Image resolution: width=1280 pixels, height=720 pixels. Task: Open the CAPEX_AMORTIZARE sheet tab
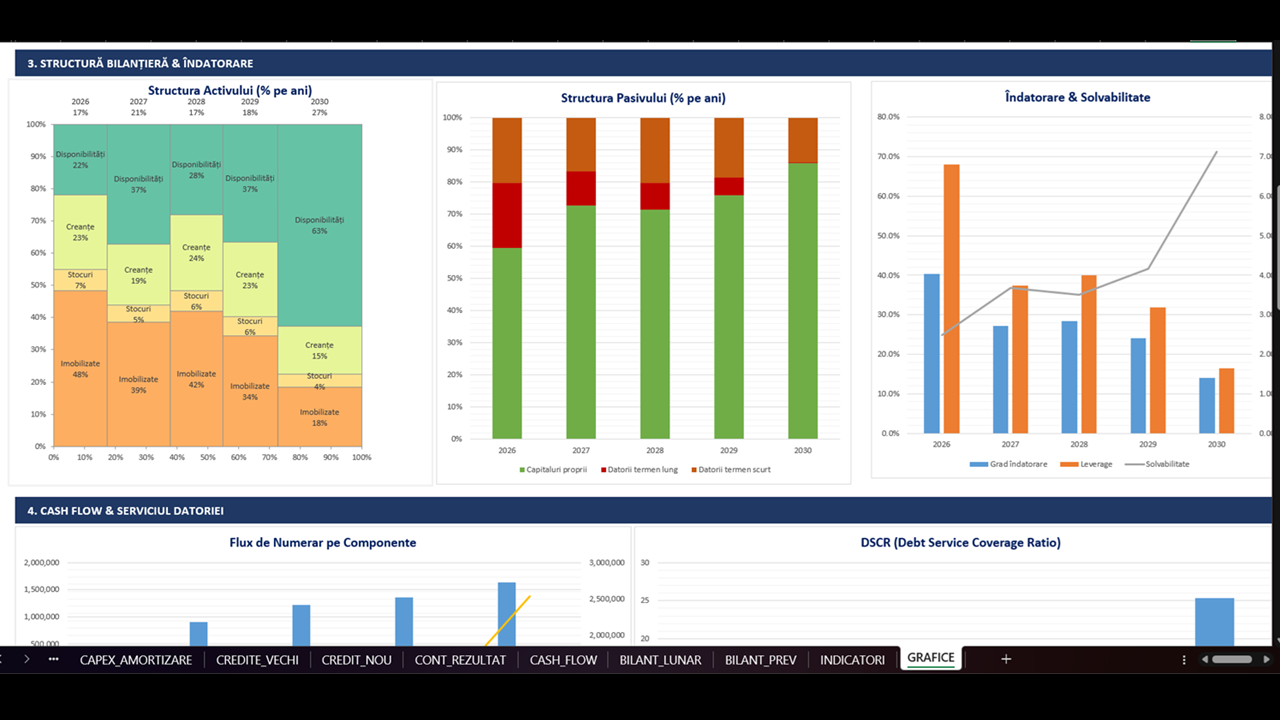coord(136,660)
